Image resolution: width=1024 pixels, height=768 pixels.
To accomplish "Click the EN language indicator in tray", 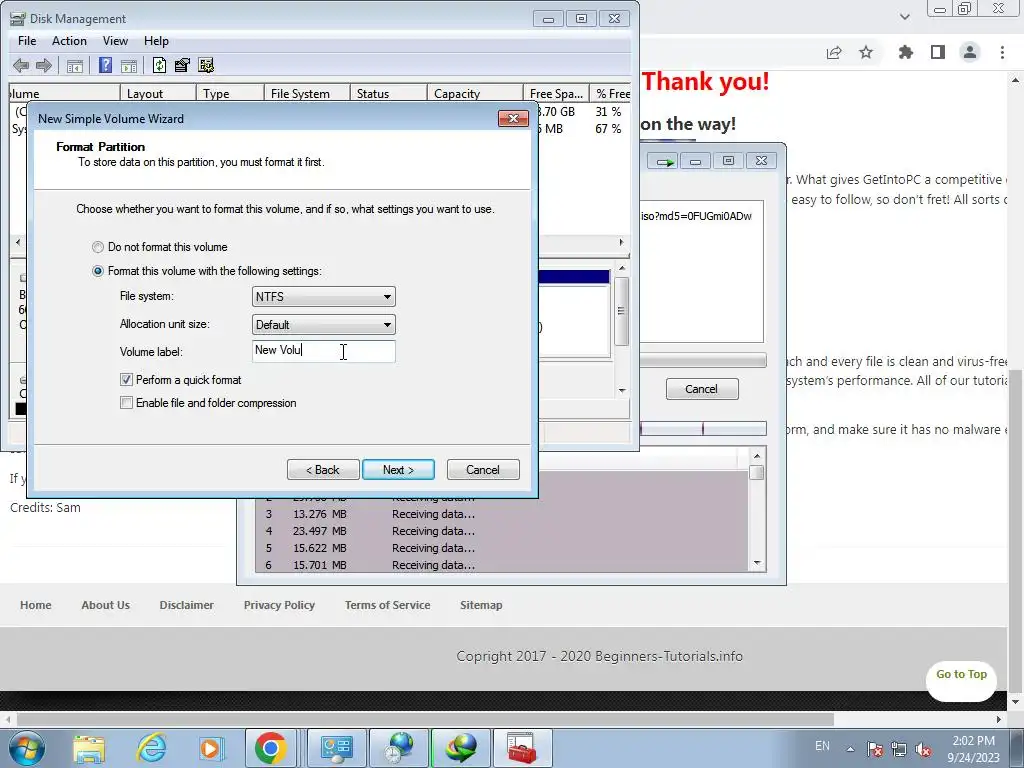I will pos(822,746).
